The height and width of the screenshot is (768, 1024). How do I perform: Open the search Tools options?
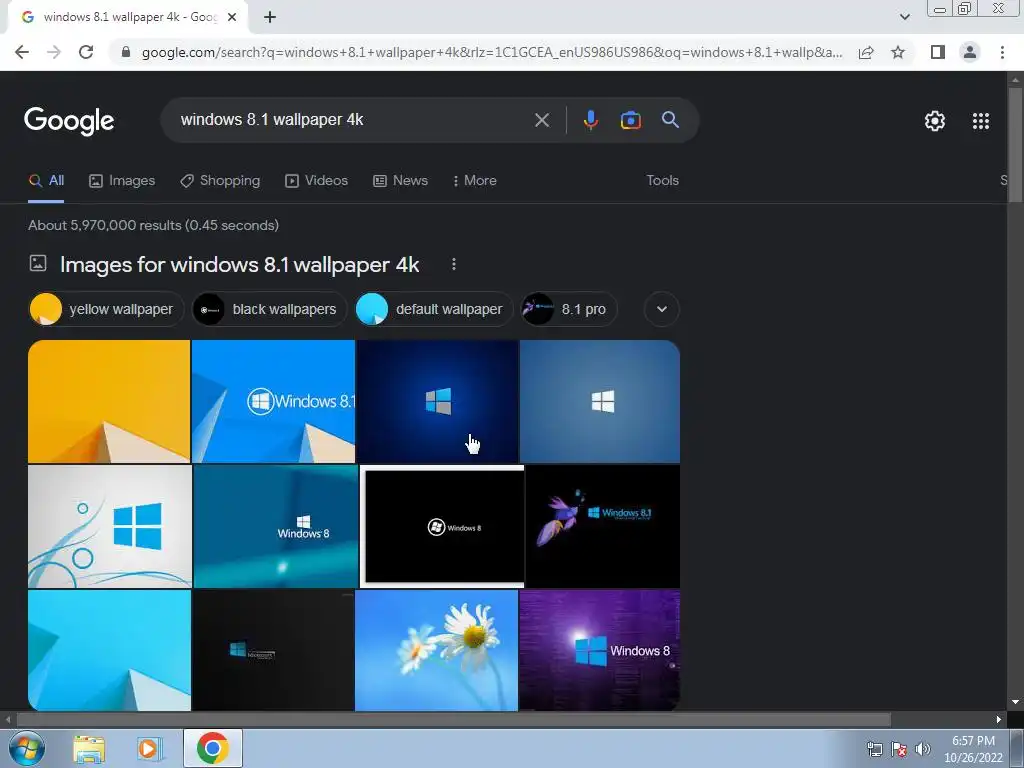[662, 181]
